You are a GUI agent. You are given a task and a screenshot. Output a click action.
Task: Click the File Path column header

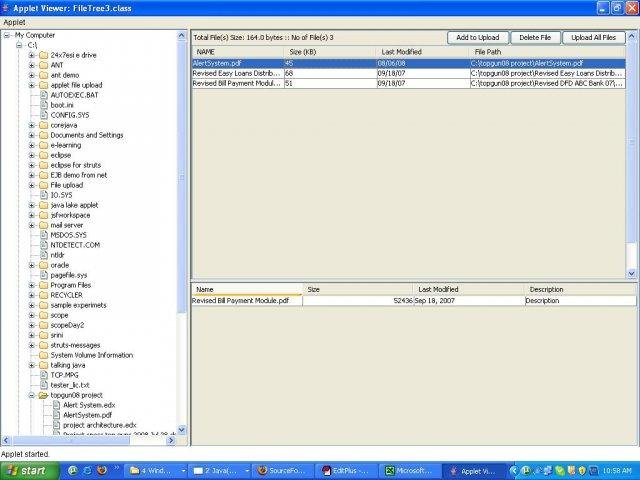pos(548,52)
